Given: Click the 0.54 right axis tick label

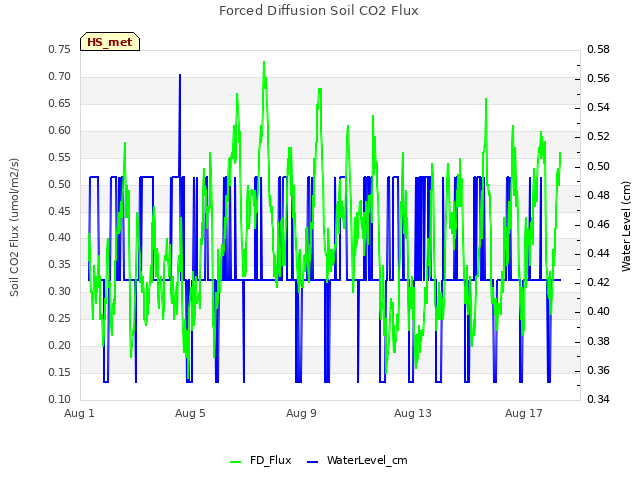Looking at the screenshot, I should point(598,107).
